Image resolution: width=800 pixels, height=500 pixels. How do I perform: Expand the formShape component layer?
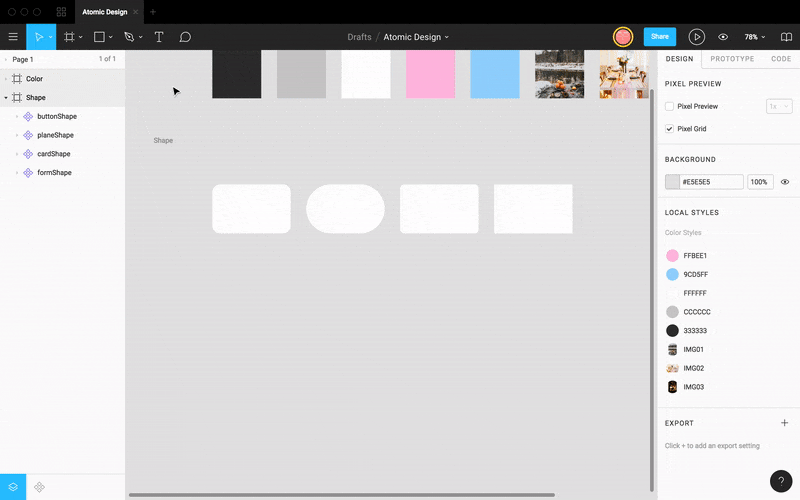click(x=17, y=173)
